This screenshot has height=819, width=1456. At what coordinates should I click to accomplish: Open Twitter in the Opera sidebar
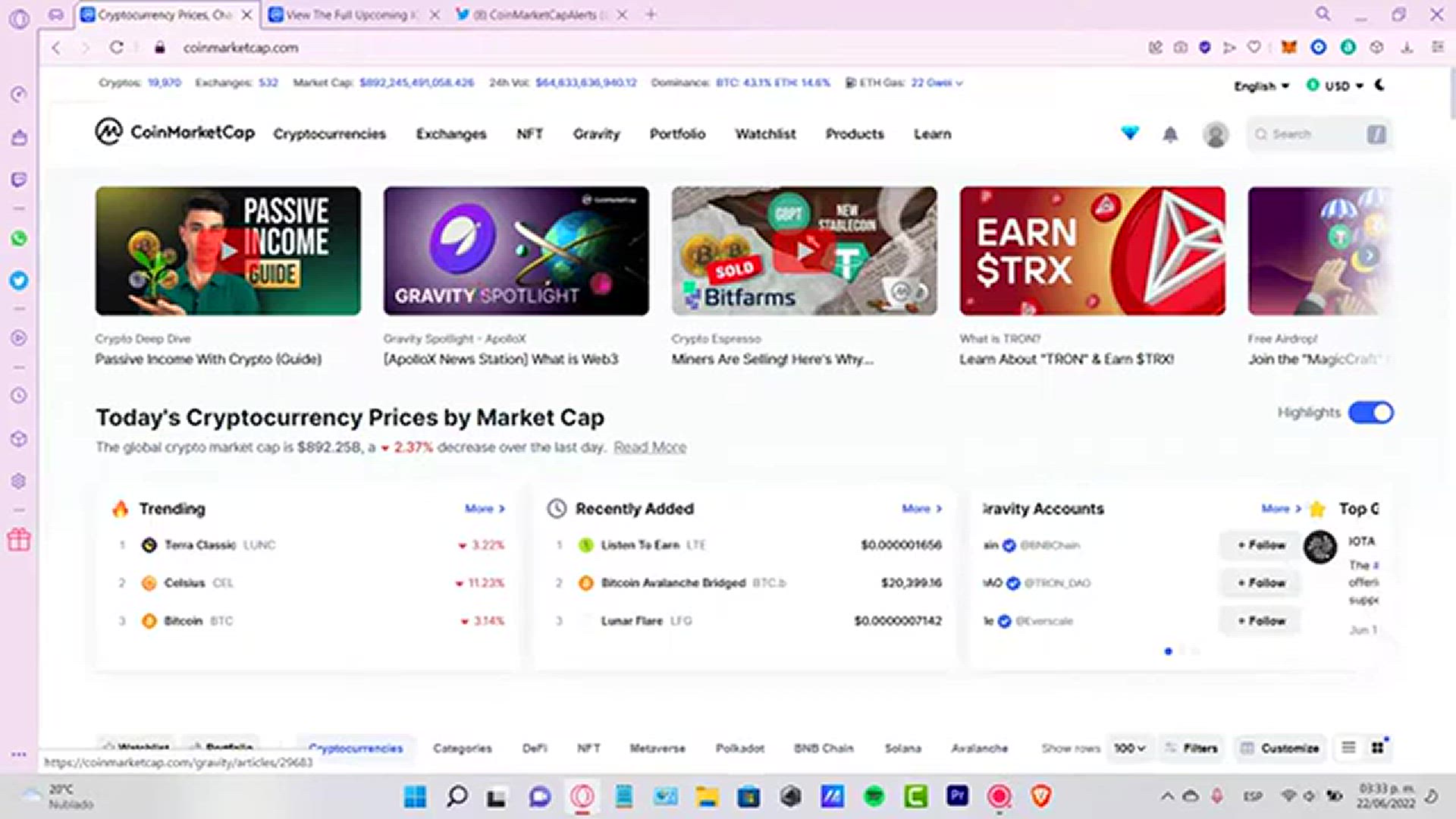tap(19, 281)
